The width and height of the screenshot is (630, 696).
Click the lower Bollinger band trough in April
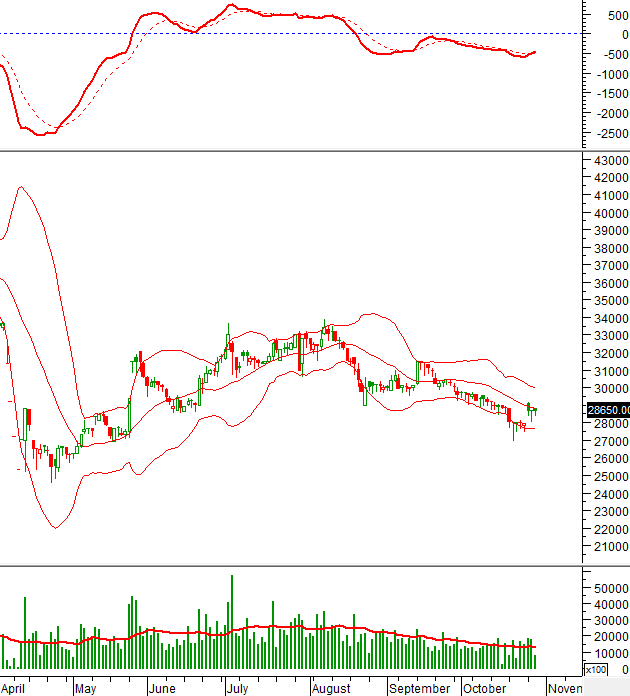54,527
